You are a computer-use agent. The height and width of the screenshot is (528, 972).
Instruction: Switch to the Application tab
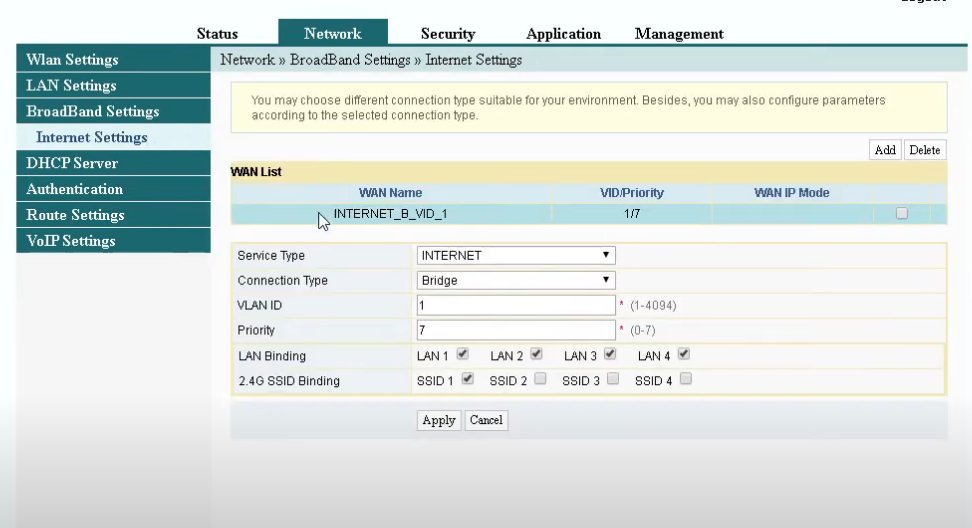[563, 33]
